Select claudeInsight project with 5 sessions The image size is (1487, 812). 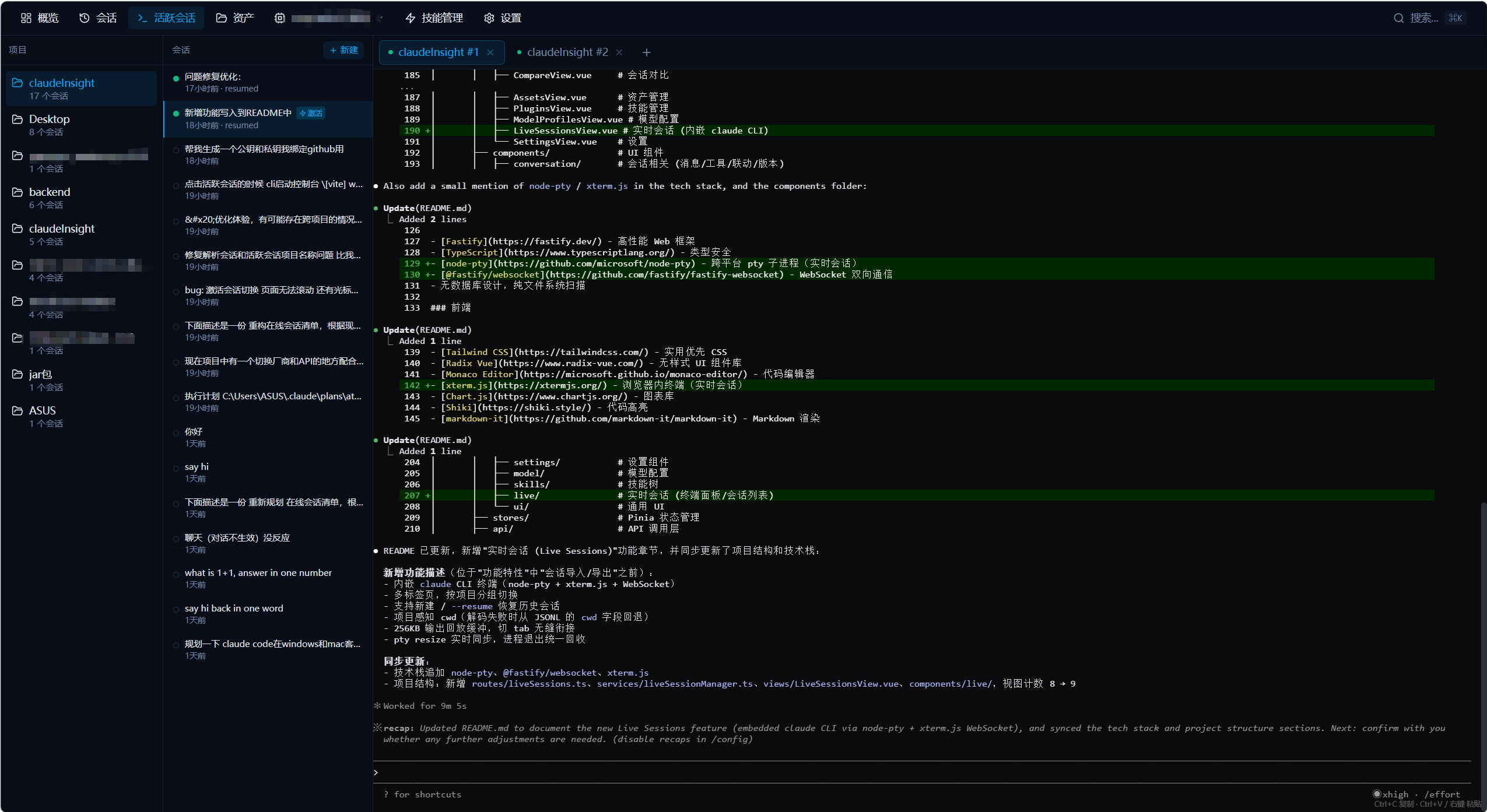81,234
